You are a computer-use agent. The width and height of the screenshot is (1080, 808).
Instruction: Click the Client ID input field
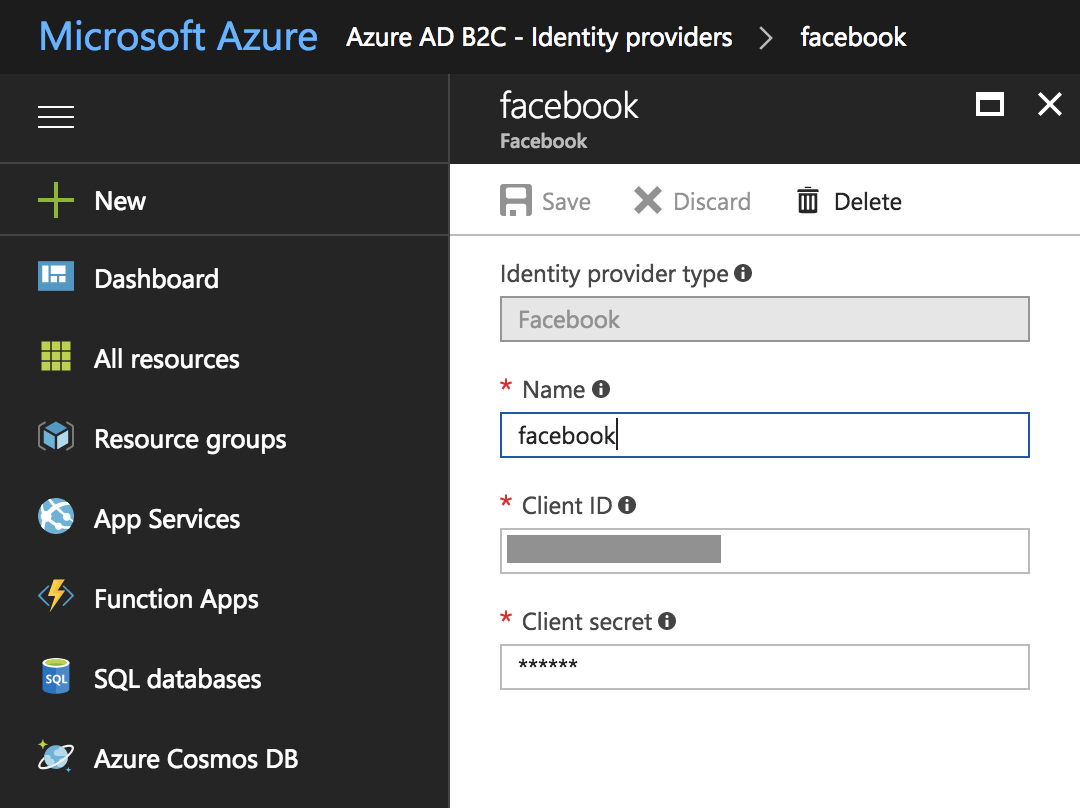pyautogui.click(x=765, y=550)
